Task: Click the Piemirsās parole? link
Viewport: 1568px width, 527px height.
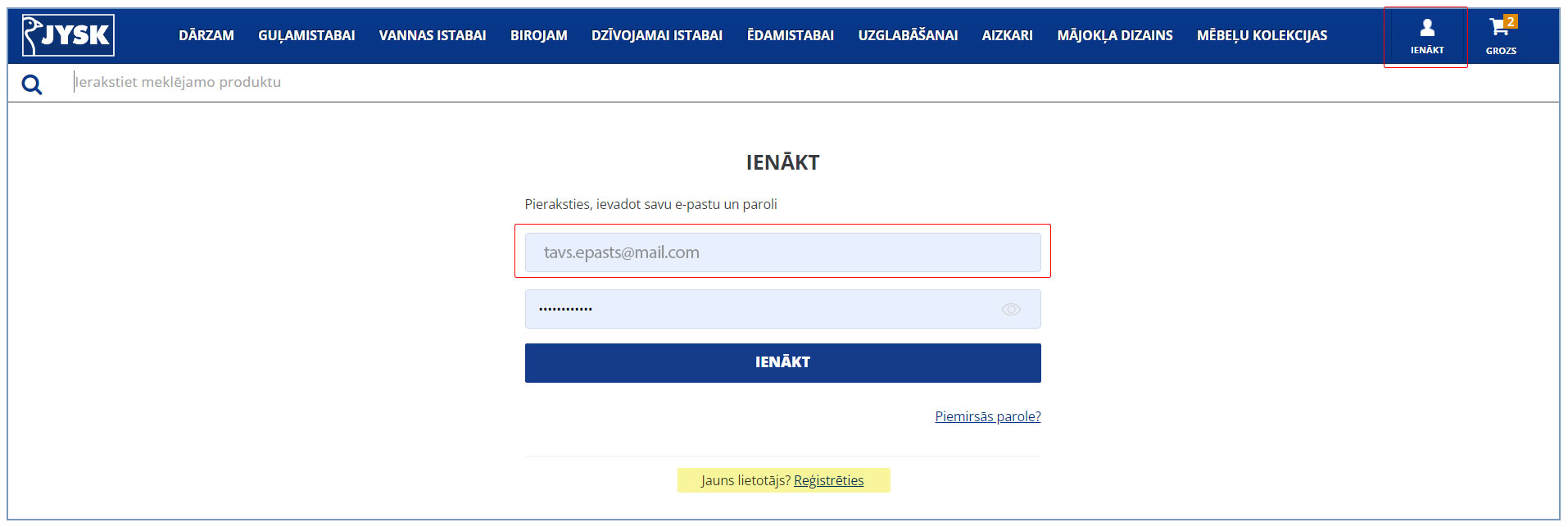Action: 988,416
